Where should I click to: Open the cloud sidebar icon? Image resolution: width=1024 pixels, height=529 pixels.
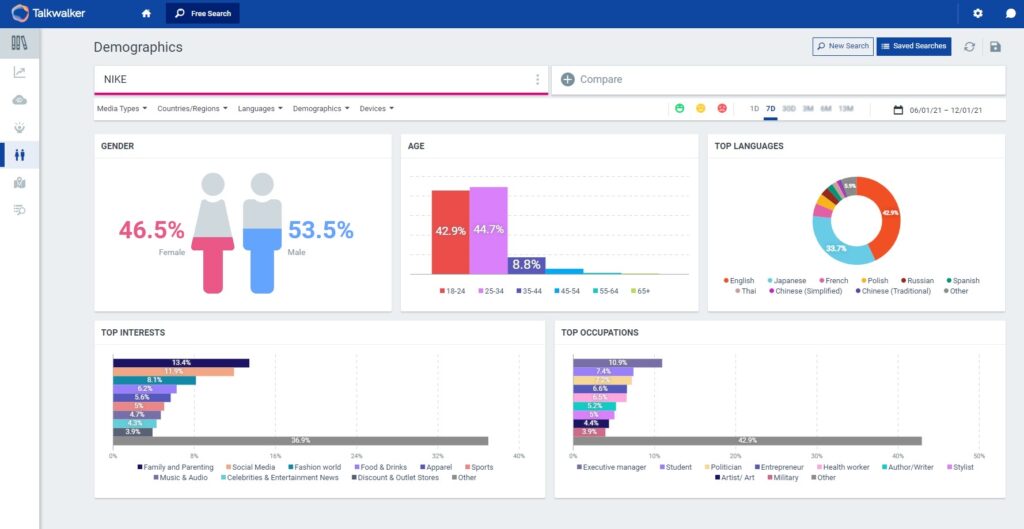[x=19, y=100]
